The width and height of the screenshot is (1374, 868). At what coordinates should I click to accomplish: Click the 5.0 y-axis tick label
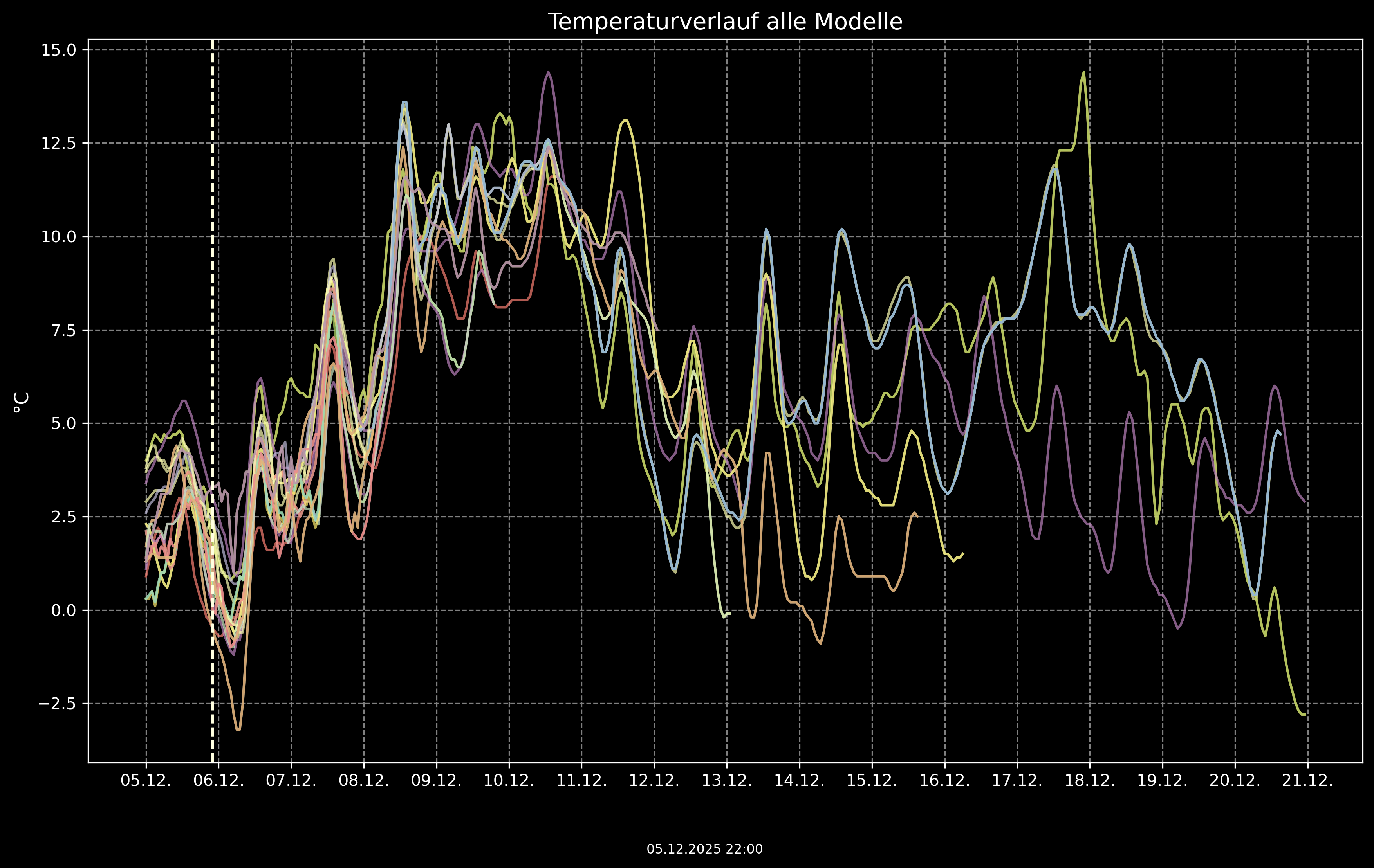pyautogui.click(x=63, y=424)
